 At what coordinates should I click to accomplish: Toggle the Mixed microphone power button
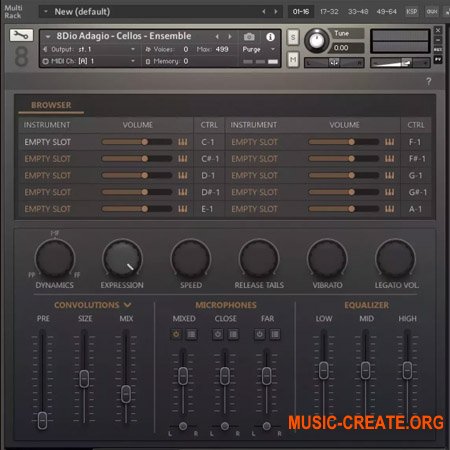click(x=176, y=334)
